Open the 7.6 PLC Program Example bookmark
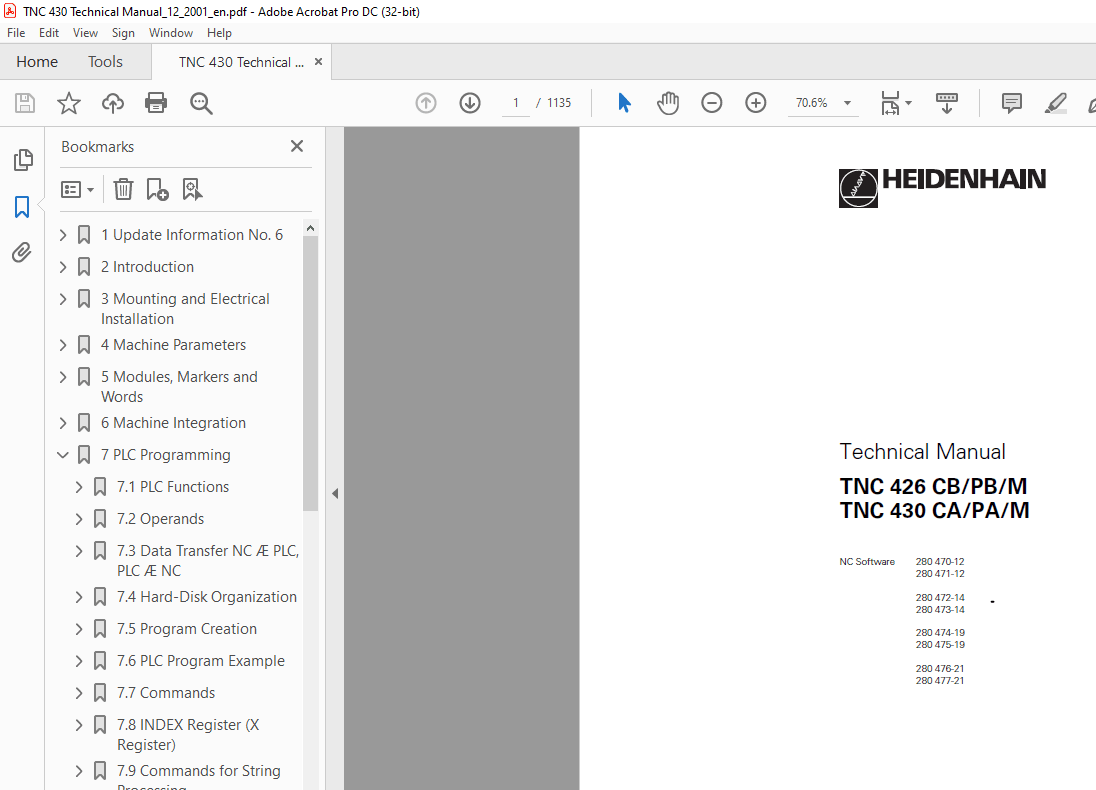The image size is (1096, 790). 201,660
